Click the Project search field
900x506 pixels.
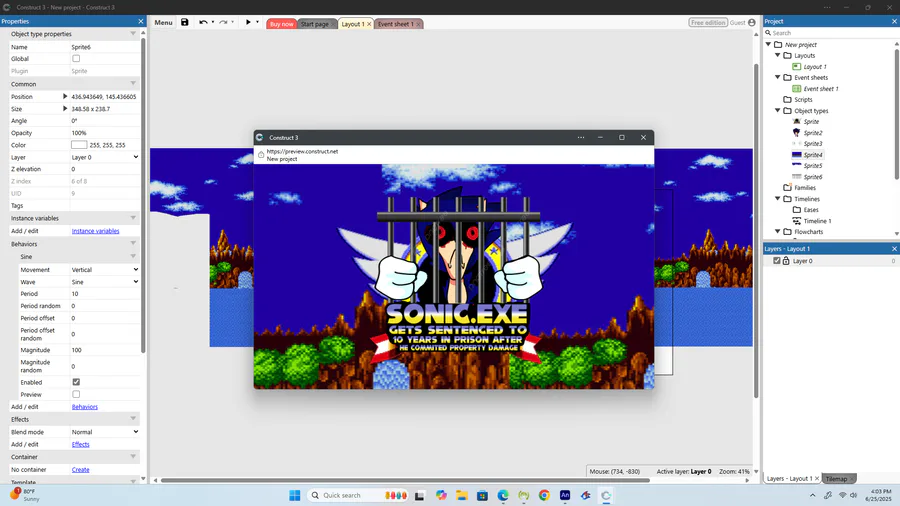[831, 33]
